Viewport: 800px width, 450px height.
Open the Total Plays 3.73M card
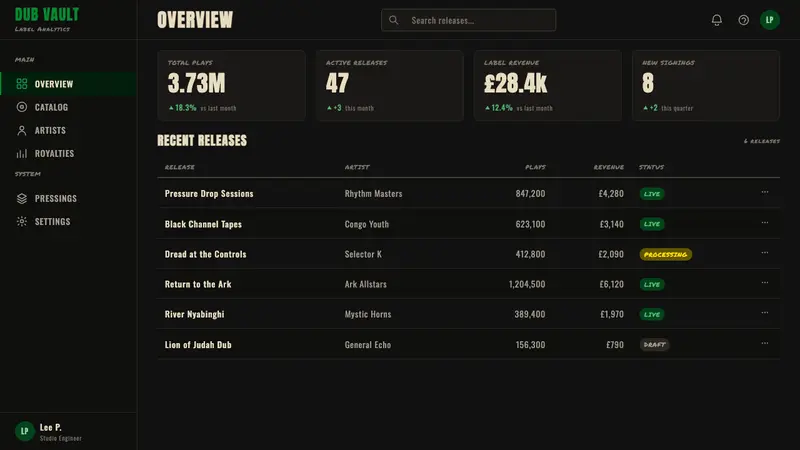tap(231, 85)
